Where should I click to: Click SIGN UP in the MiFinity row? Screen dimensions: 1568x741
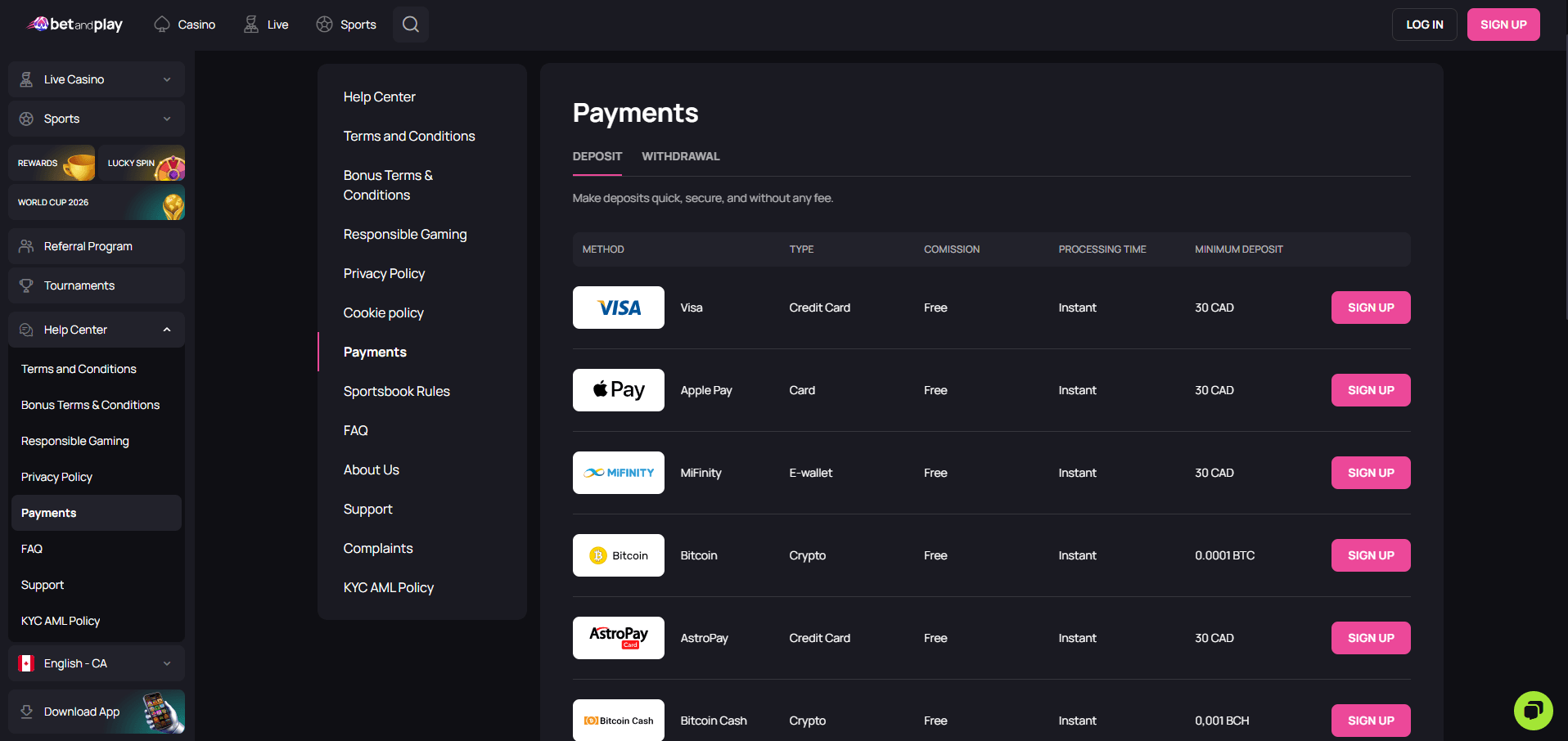click(1371, 473)
